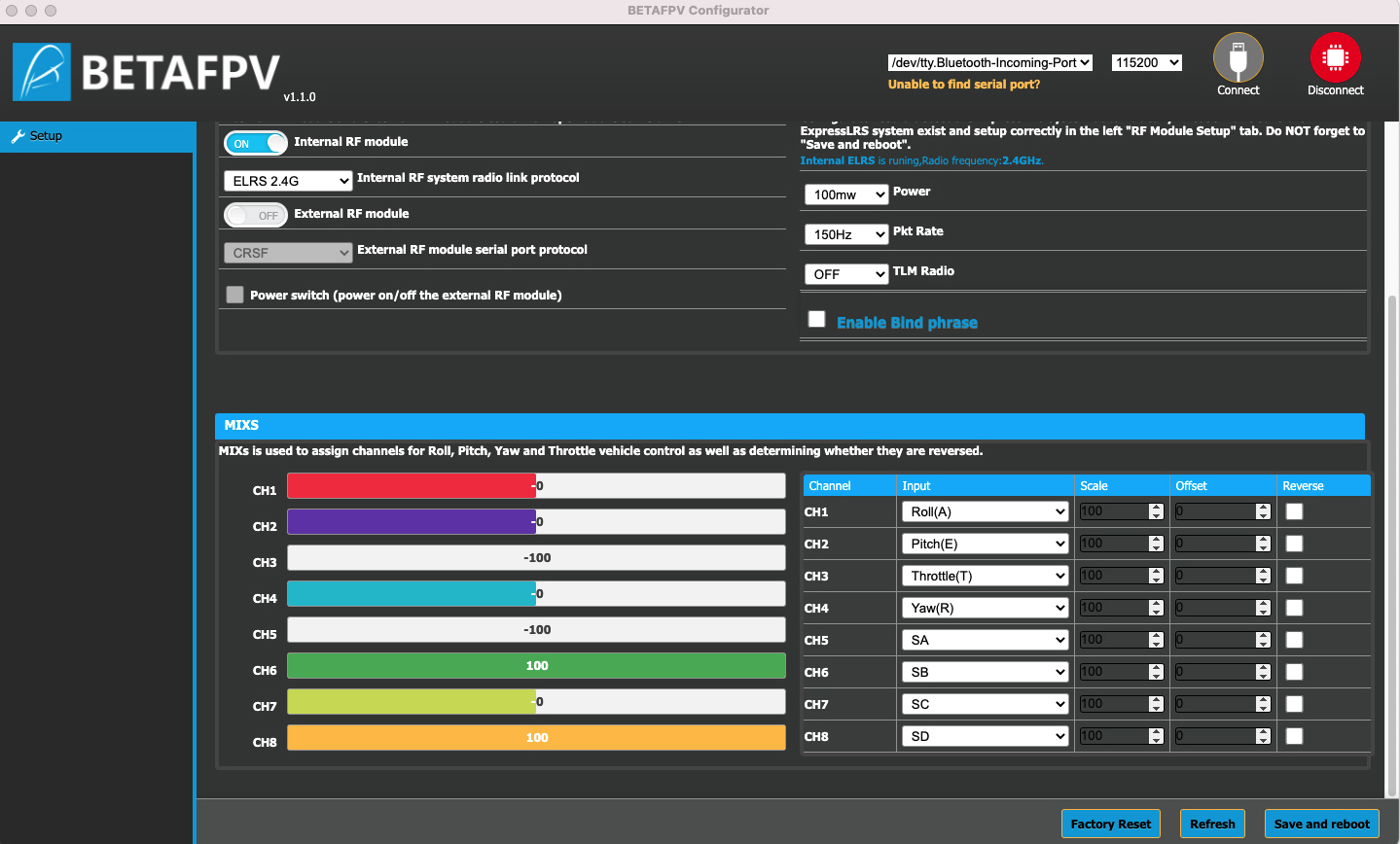Viewport: 1400px width, 844px height.
Task: Click the CH5 Offset stepper arrows
Action: [x=1263, y=640]
